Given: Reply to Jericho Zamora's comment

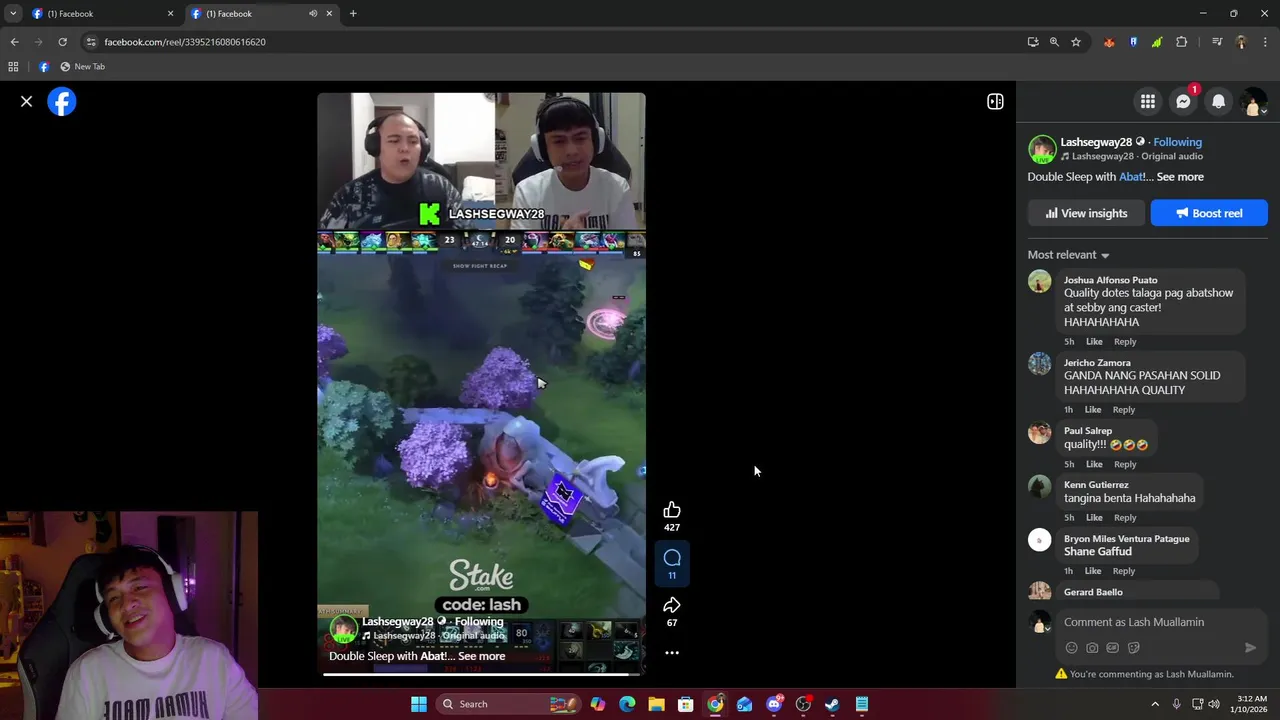Looking at the screenshot, I should (1124, 410).
